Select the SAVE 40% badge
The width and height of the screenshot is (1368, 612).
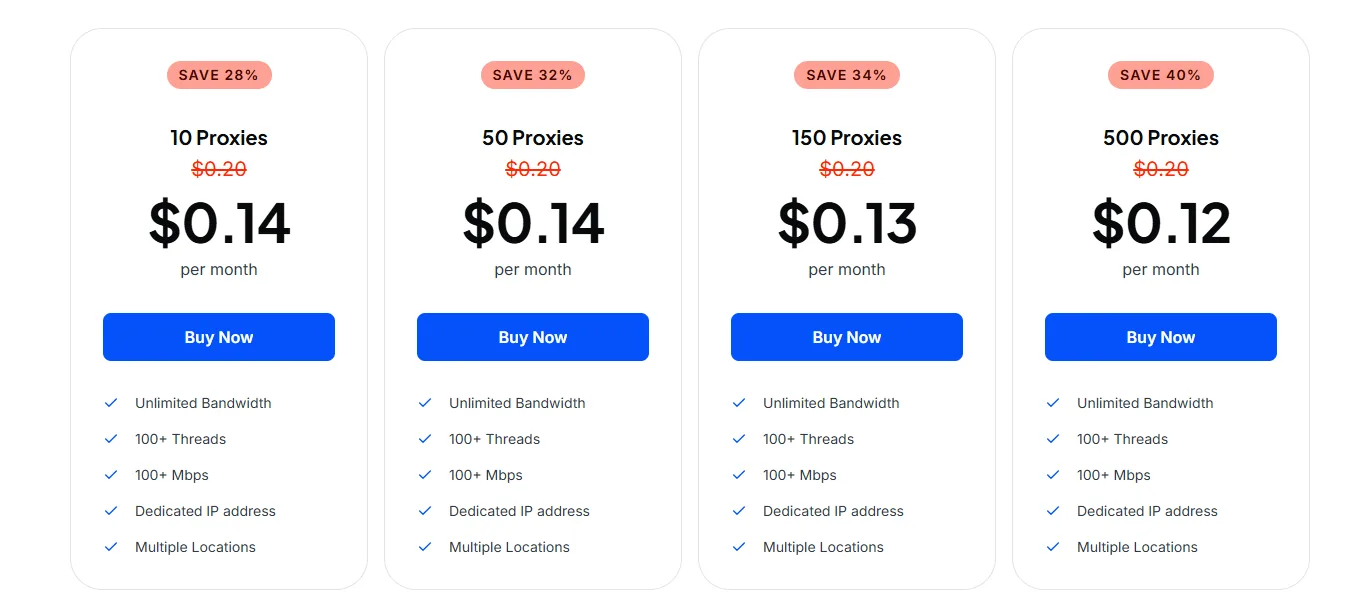tap(1160, 75)
